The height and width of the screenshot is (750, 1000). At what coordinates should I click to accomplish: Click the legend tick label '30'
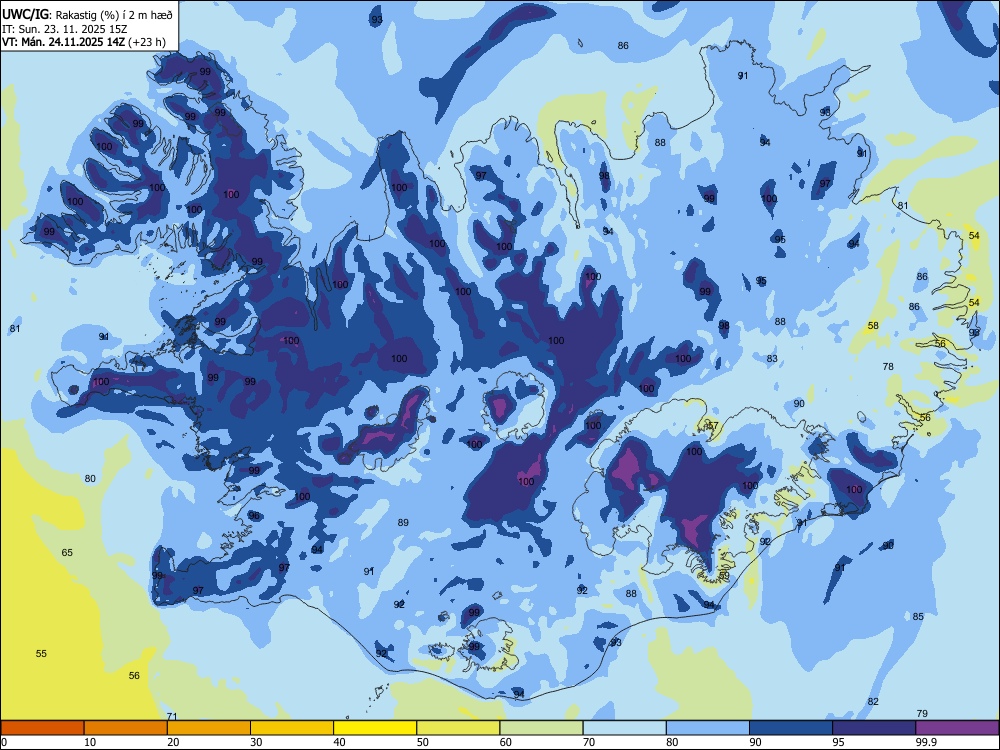click(x=256, y=742)
